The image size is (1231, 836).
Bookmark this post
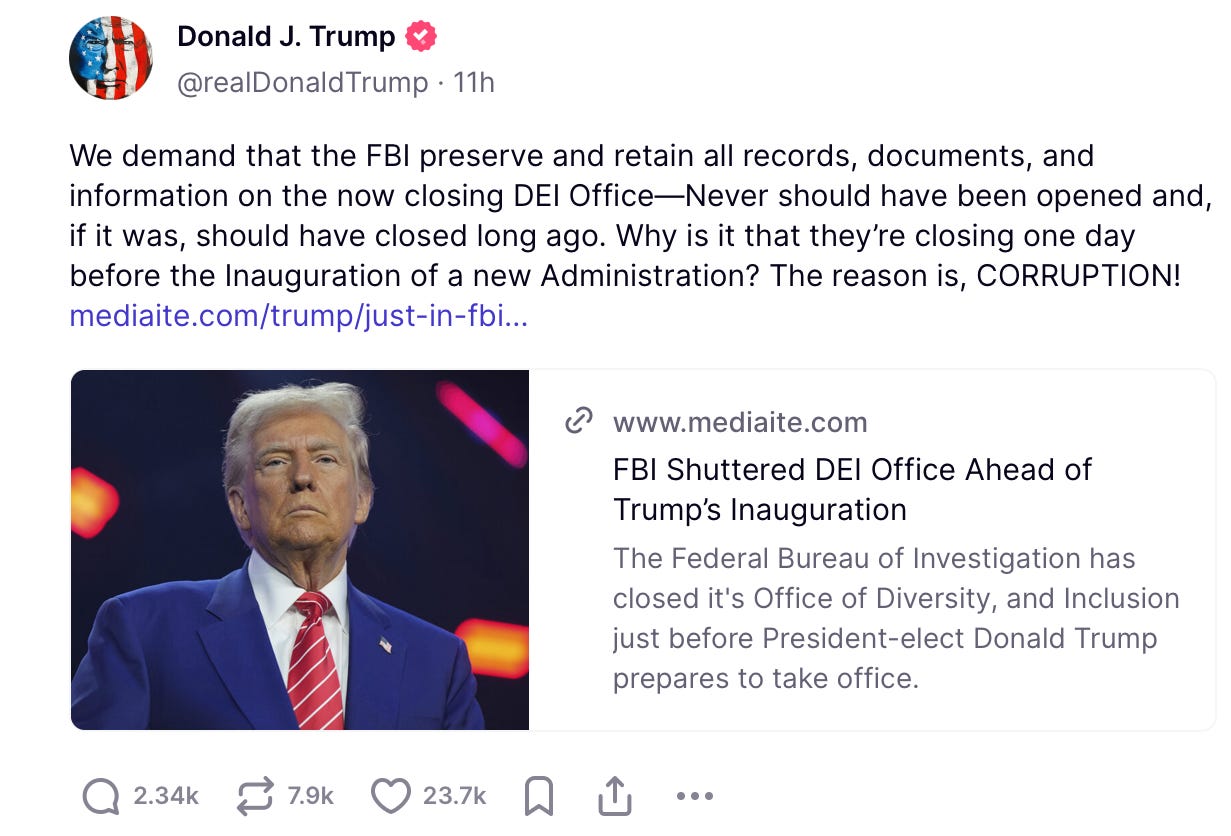(x=538, y=797)
